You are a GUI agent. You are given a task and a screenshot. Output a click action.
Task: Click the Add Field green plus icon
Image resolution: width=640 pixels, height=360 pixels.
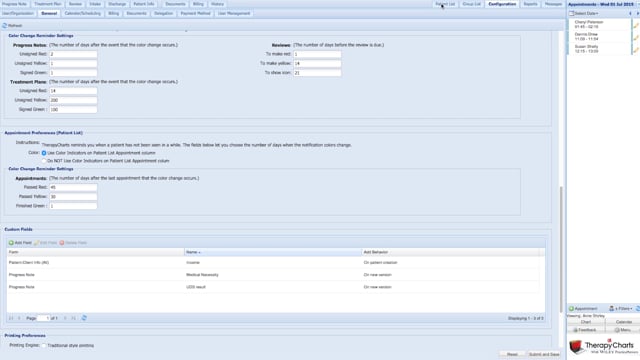(11, 243)
